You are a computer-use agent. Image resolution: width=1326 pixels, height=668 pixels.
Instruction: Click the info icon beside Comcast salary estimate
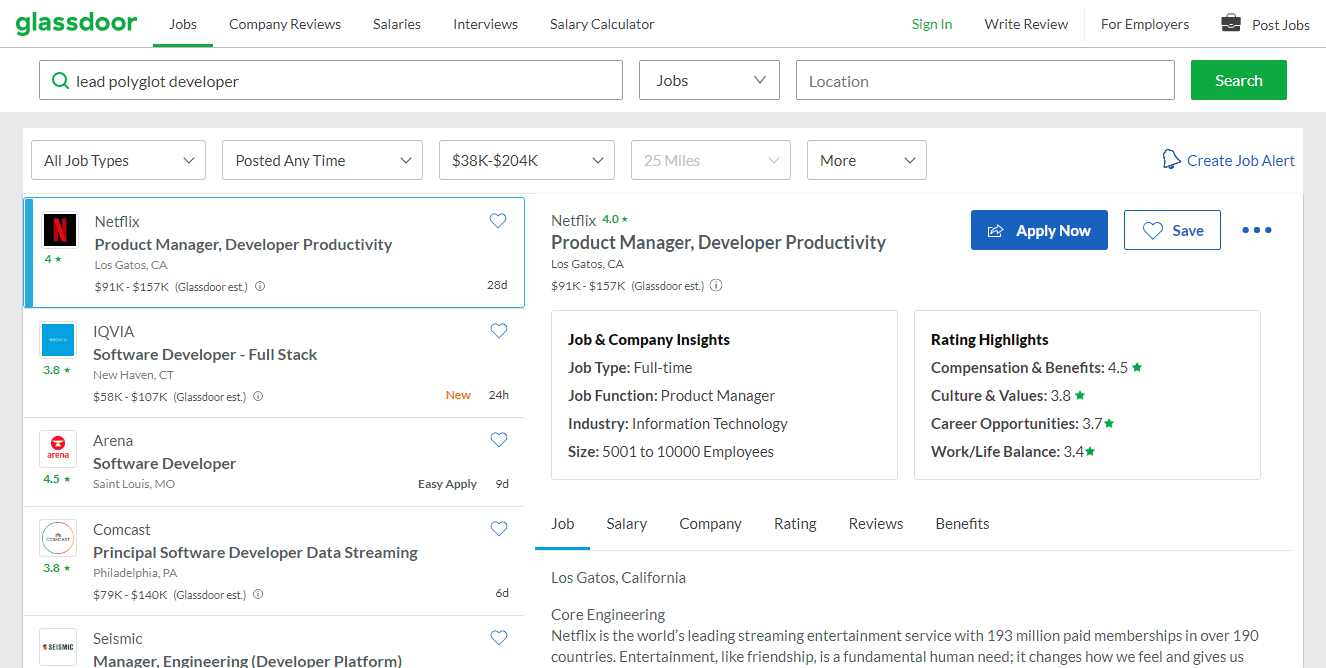(258, 594)
